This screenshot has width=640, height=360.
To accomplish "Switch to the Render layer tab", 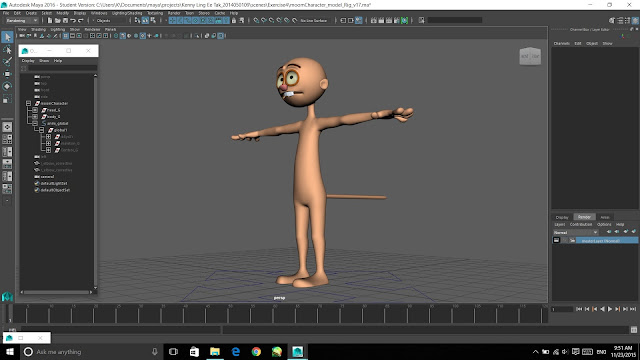I will 584,217.
